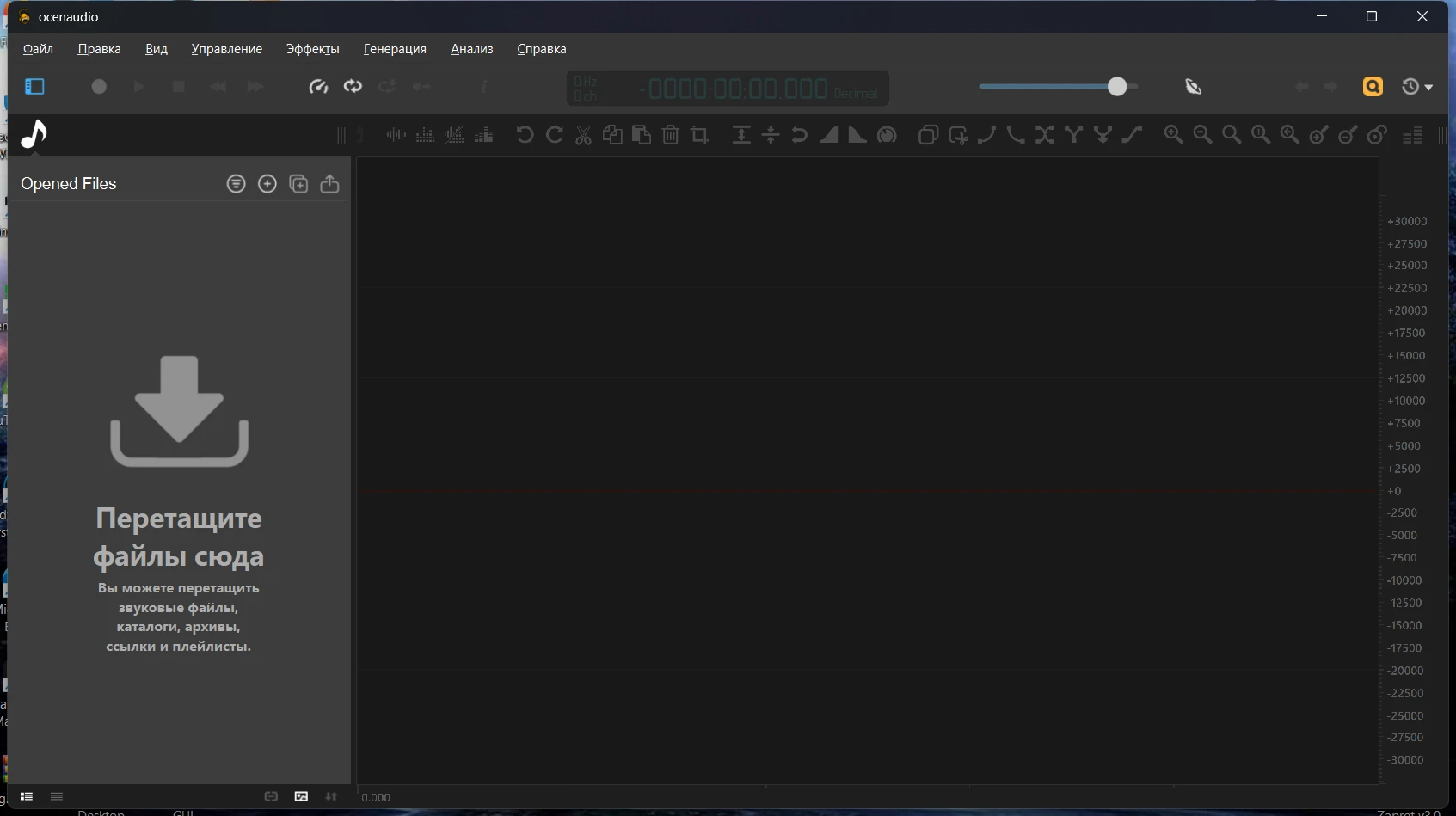The height and width of the screenshot is (816, 1456).
Task: Click the Undo arrow icon
Action: click(x=525, y=135)
